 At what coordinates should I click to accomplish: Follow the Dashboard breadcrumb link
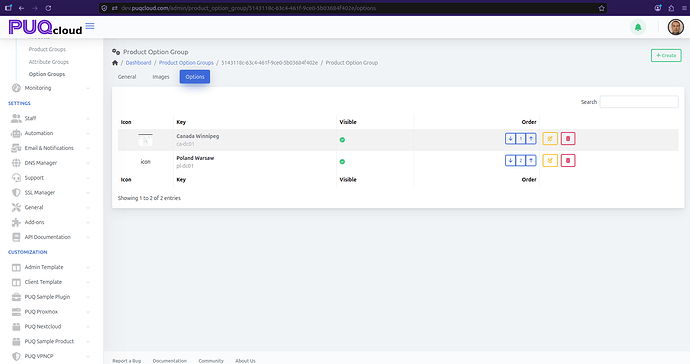point(138,63)
